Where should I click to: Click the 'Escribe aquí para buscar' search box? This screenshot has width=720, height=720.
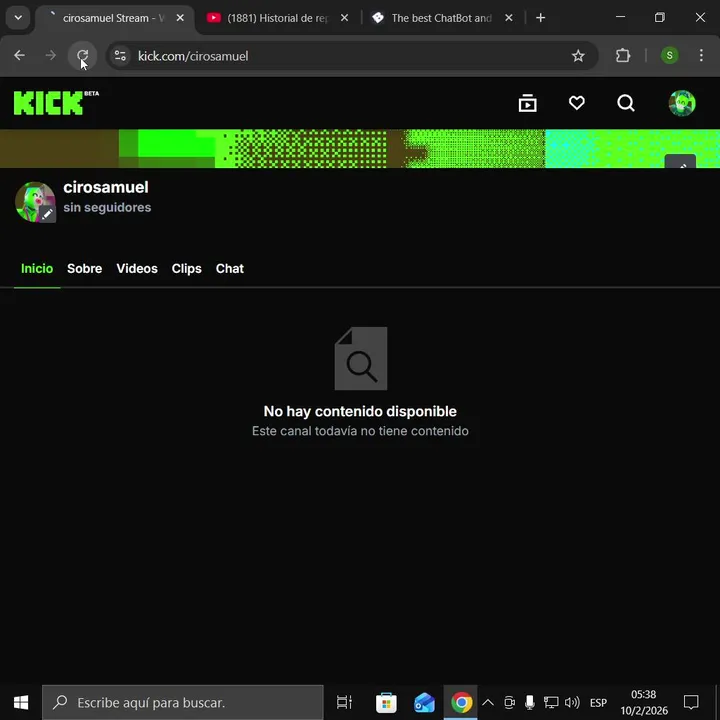pyautogui.click(x=183, y=703)
